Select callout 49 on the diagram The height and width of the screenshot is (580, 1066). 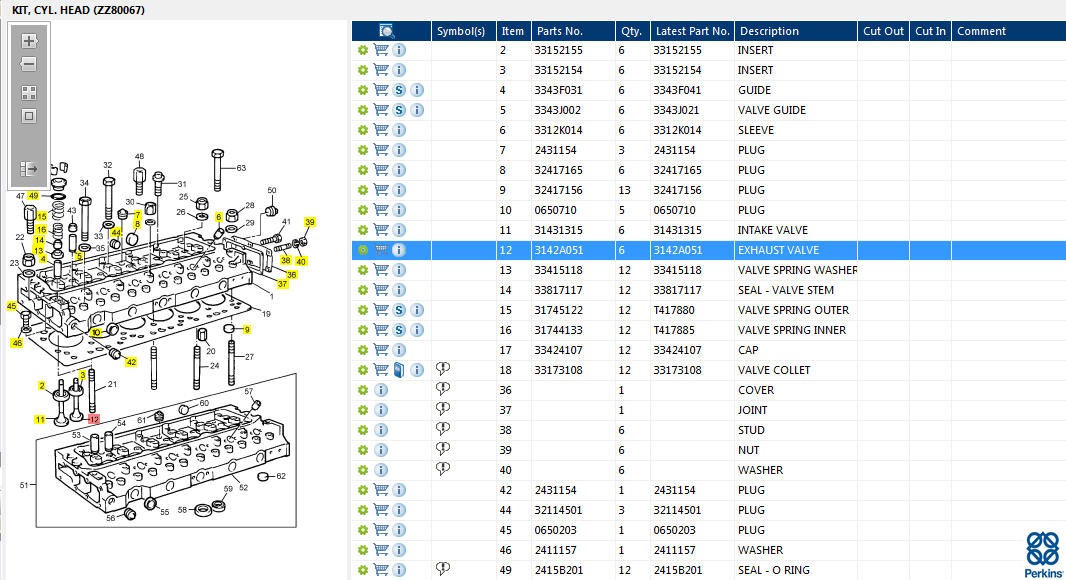(x=33, y=196)
